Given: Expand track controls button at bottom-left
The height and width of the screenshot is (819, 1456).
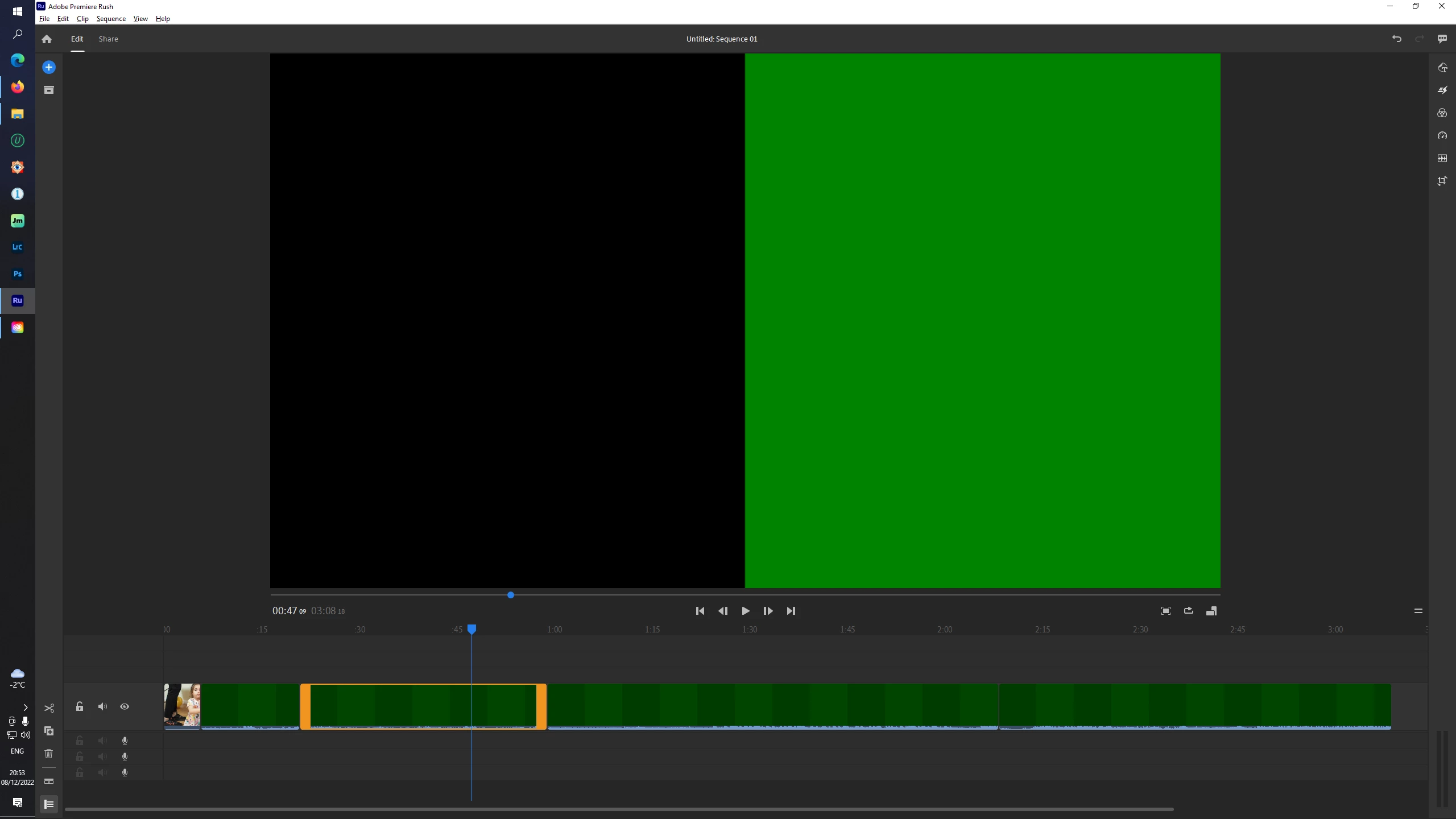Looking at the screenshot, I should (x=49, y=804).
